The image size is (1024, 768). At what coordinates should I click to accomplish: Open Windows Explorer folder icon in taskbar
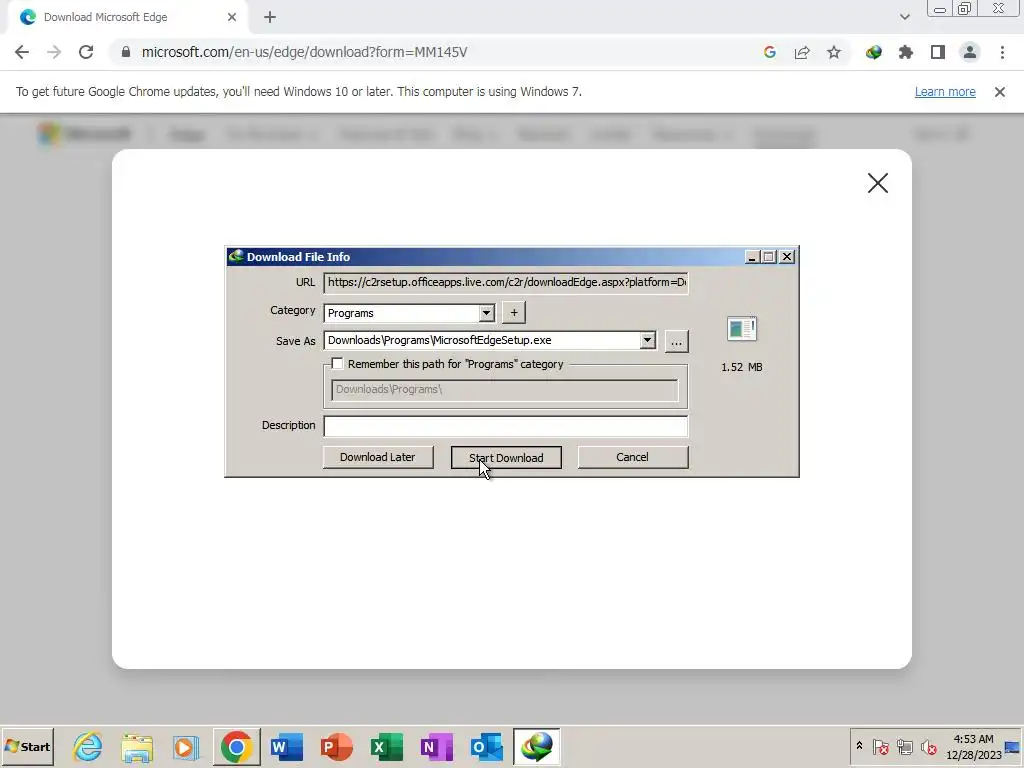coord(137,746)
